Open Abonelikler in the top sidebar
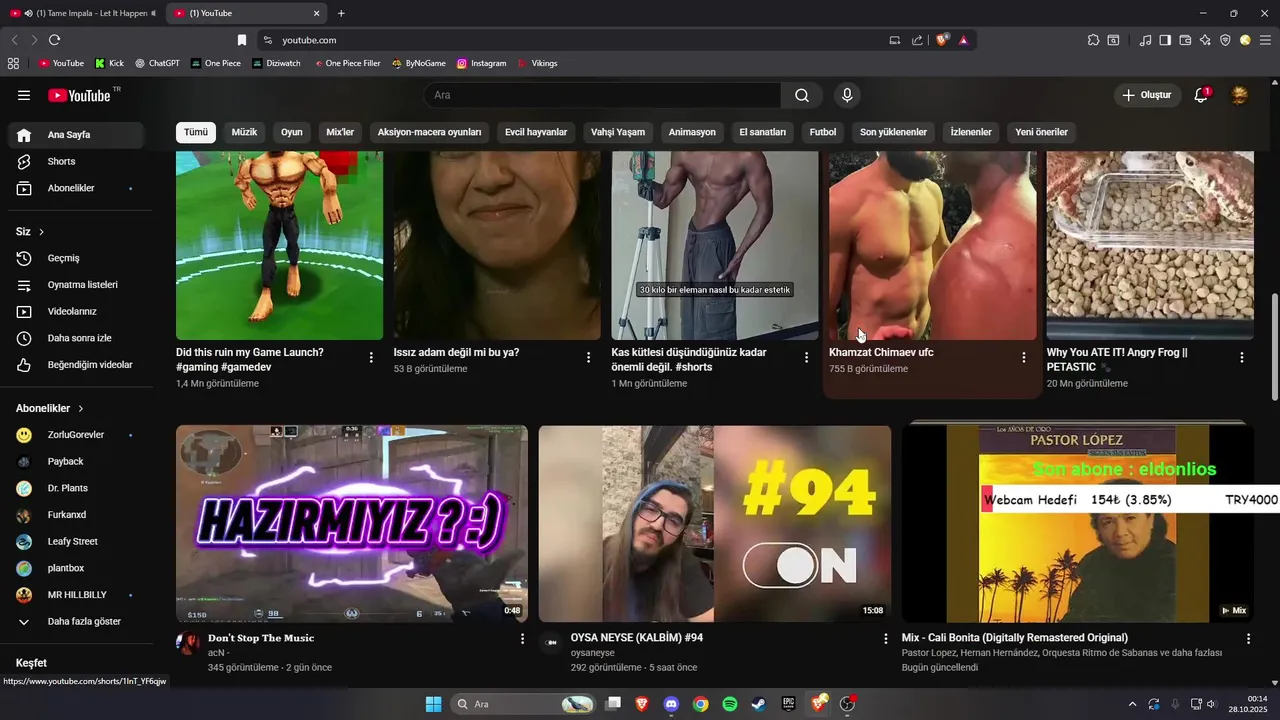This screenshot has width=1280, height=720. click(x=76, y=188)
